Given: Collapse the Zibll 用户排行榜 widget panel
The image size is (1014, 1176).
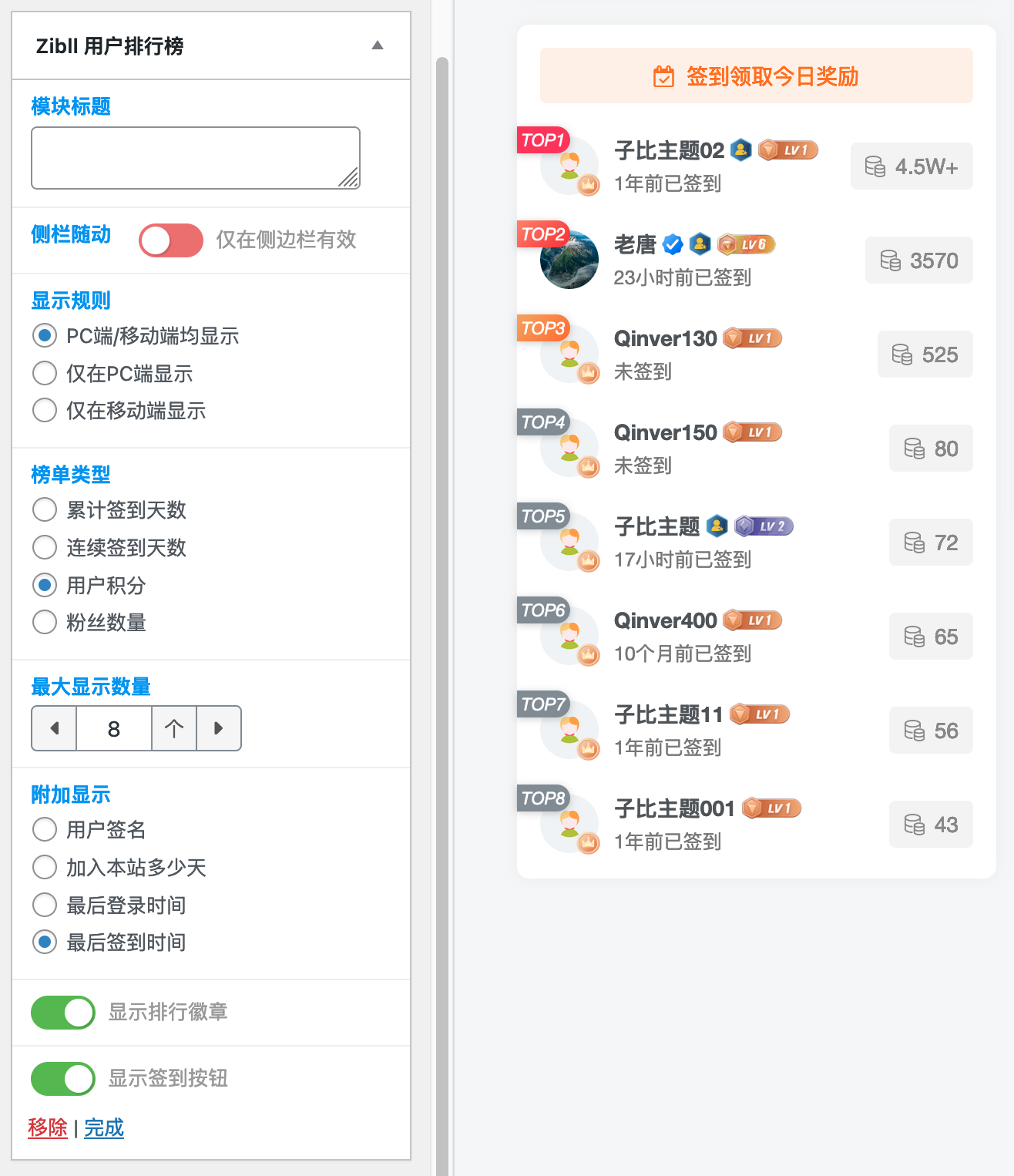Looking at the screenshot, I should coord(377,45).
